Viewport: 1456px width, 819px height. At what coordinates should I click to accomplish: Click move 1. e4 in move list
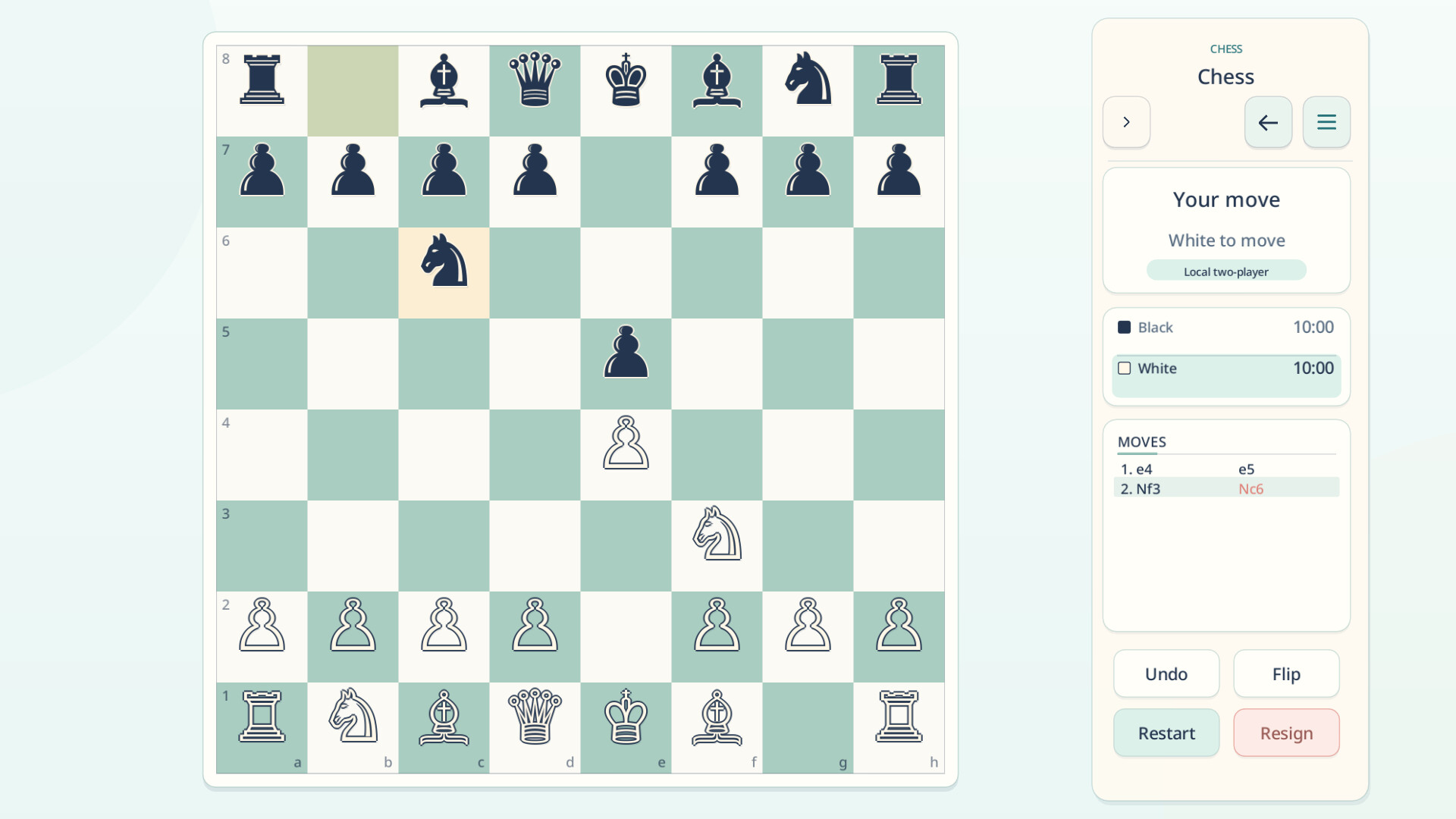(1136, 469)
